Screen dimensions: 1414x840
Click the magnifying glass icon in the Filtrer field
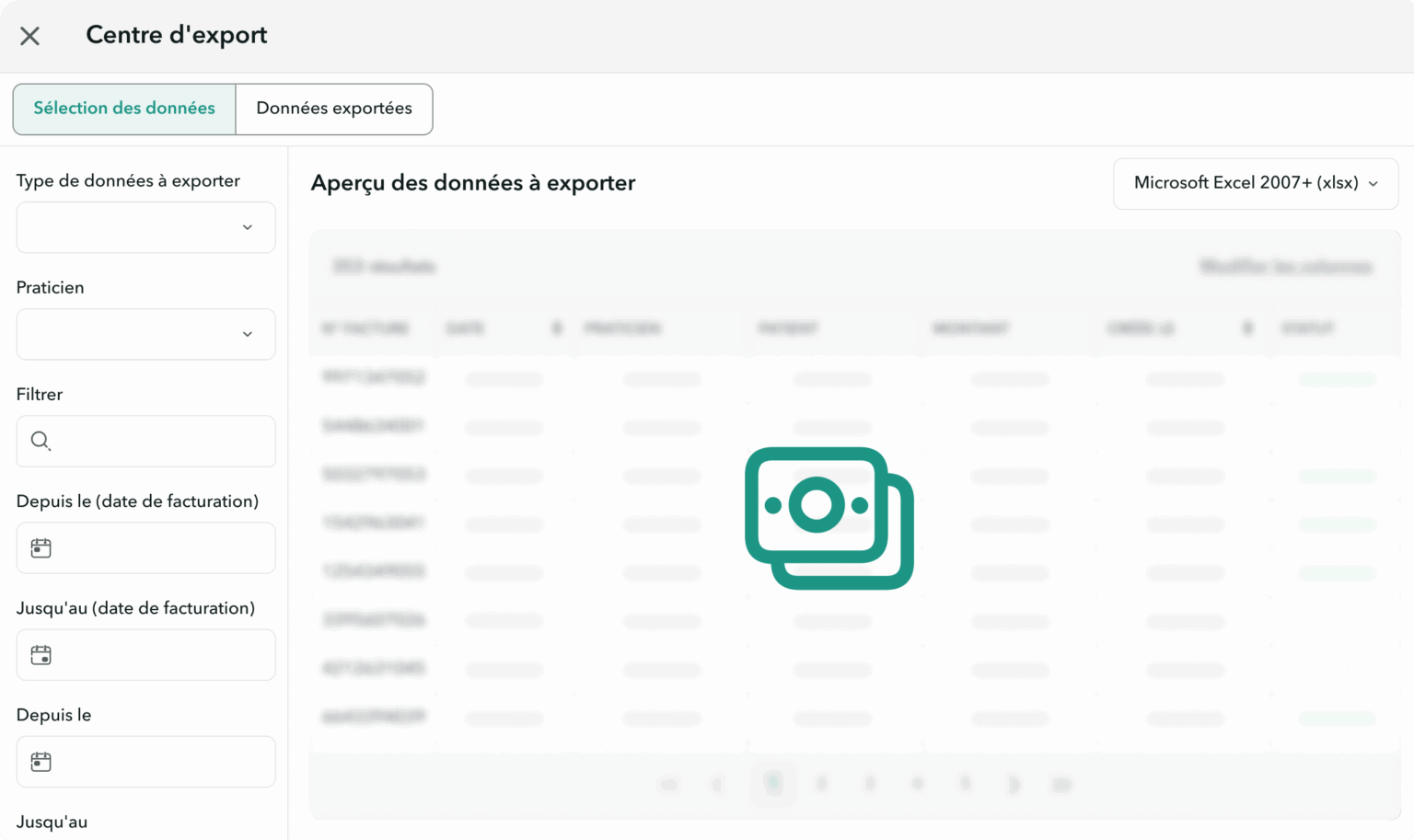41,441
